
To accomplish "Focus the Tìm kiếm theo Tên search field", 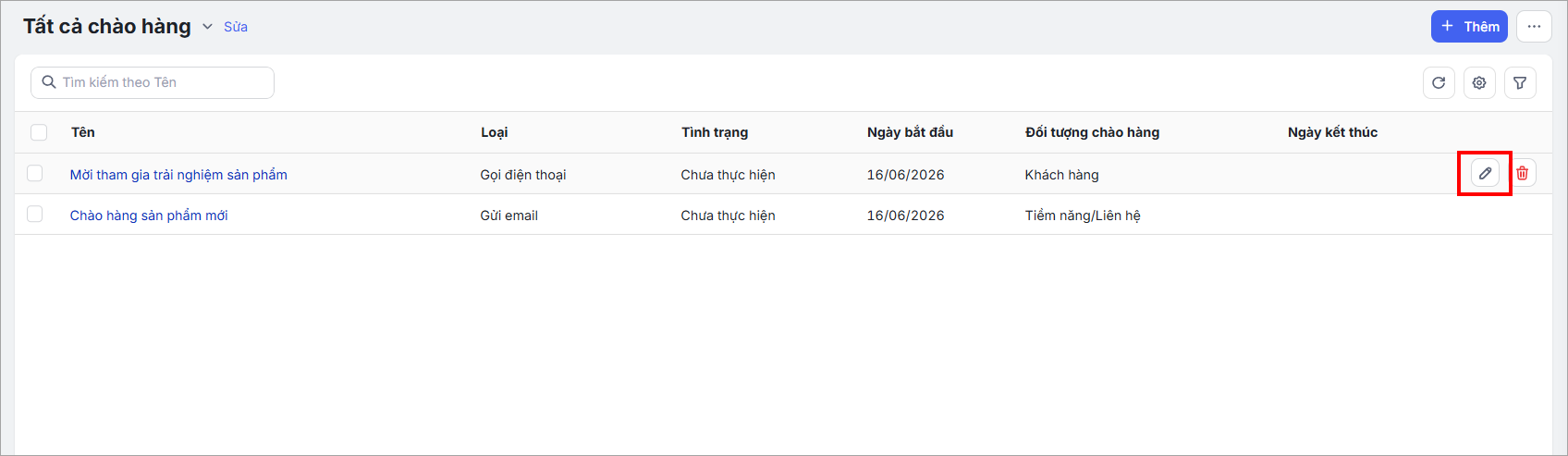I will click(x=153, y=82).
